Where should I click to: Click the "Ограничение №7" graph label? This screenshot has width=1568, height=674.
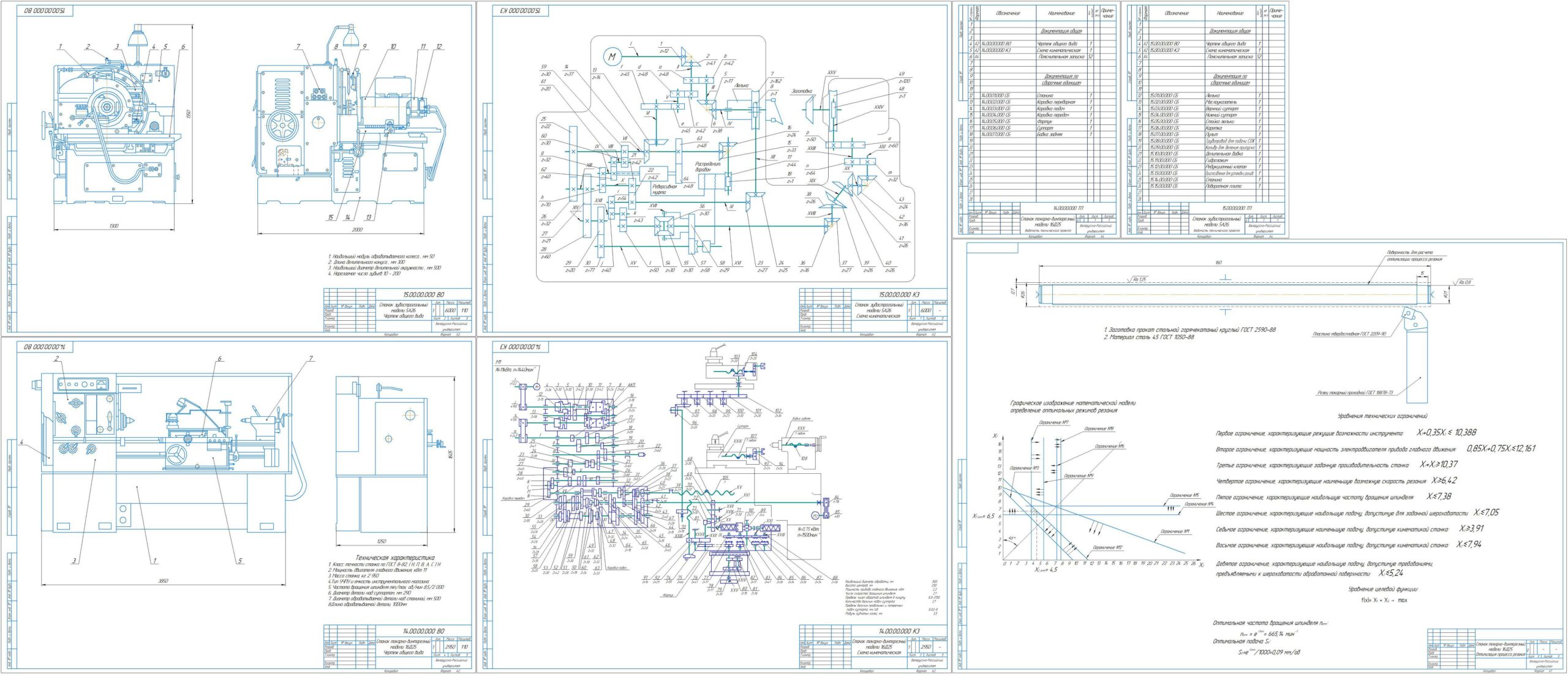[x=1055, y=422]
